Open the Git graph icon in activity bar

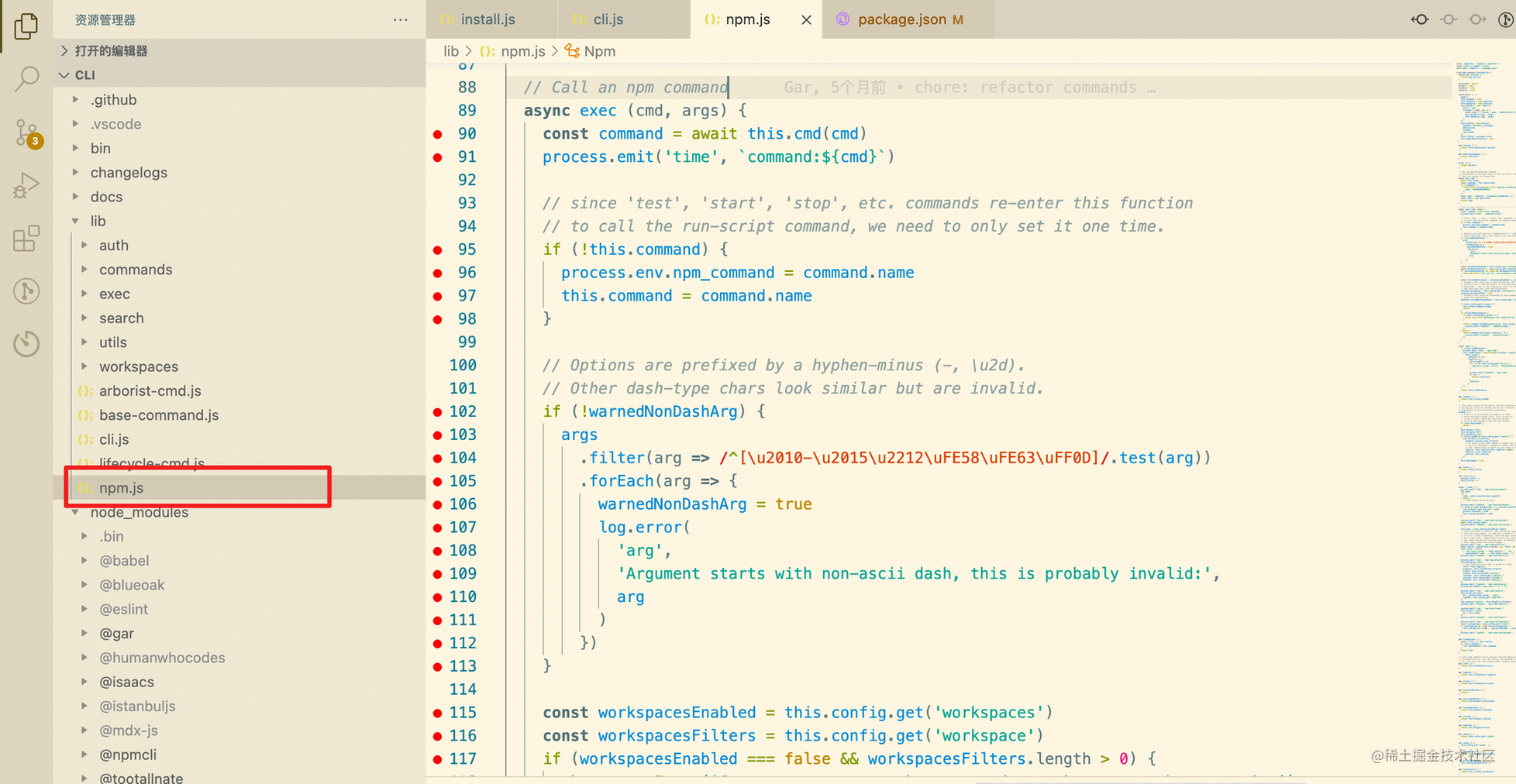pos(26,291)
